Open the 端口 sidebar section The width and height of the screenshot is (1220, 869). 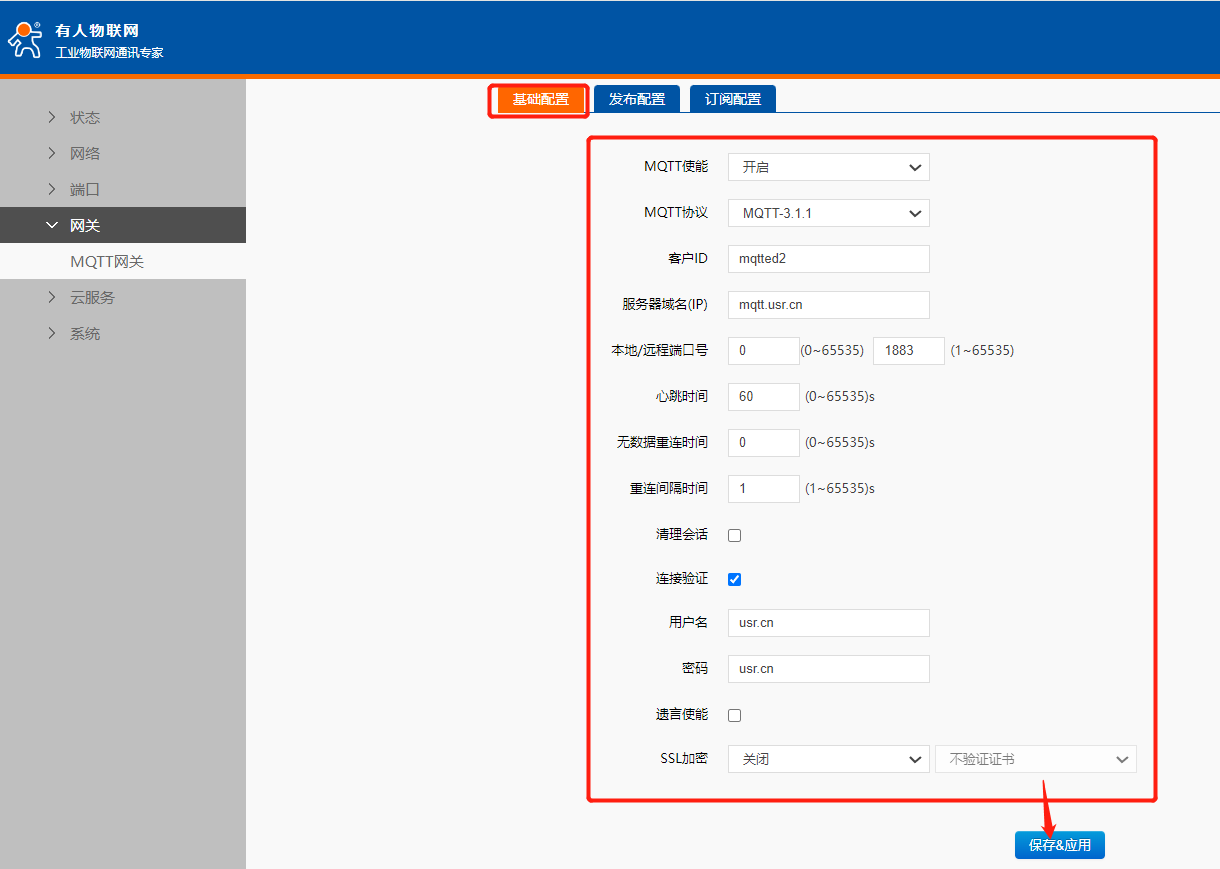pyautogui.click(x=85, y=189)
